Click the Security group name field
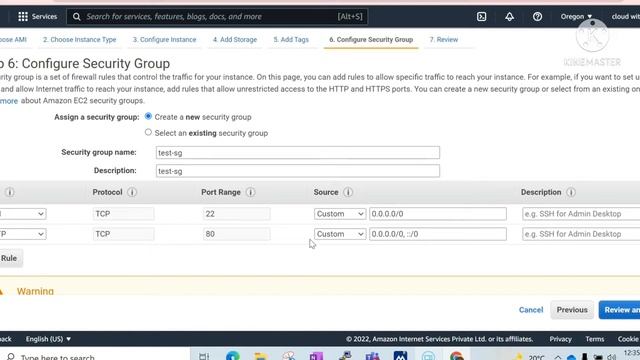Image resolution: width=640 pixels, height=360 pixels. click(x=298, y=153)
